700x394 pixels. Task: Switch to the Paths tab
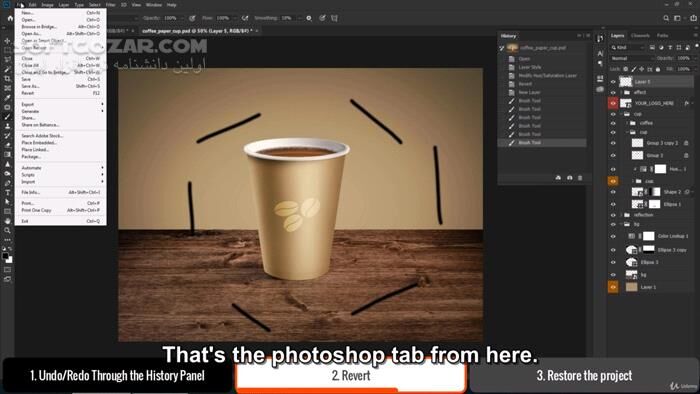662,35
